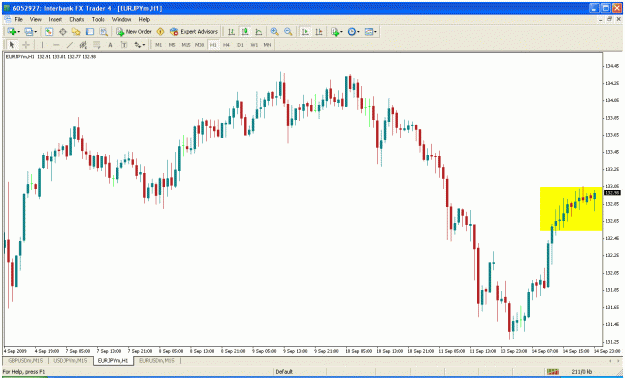Screen dimensions: 625x378
Task: Click the Default profile status bar entry
Action: click(284, 372)
